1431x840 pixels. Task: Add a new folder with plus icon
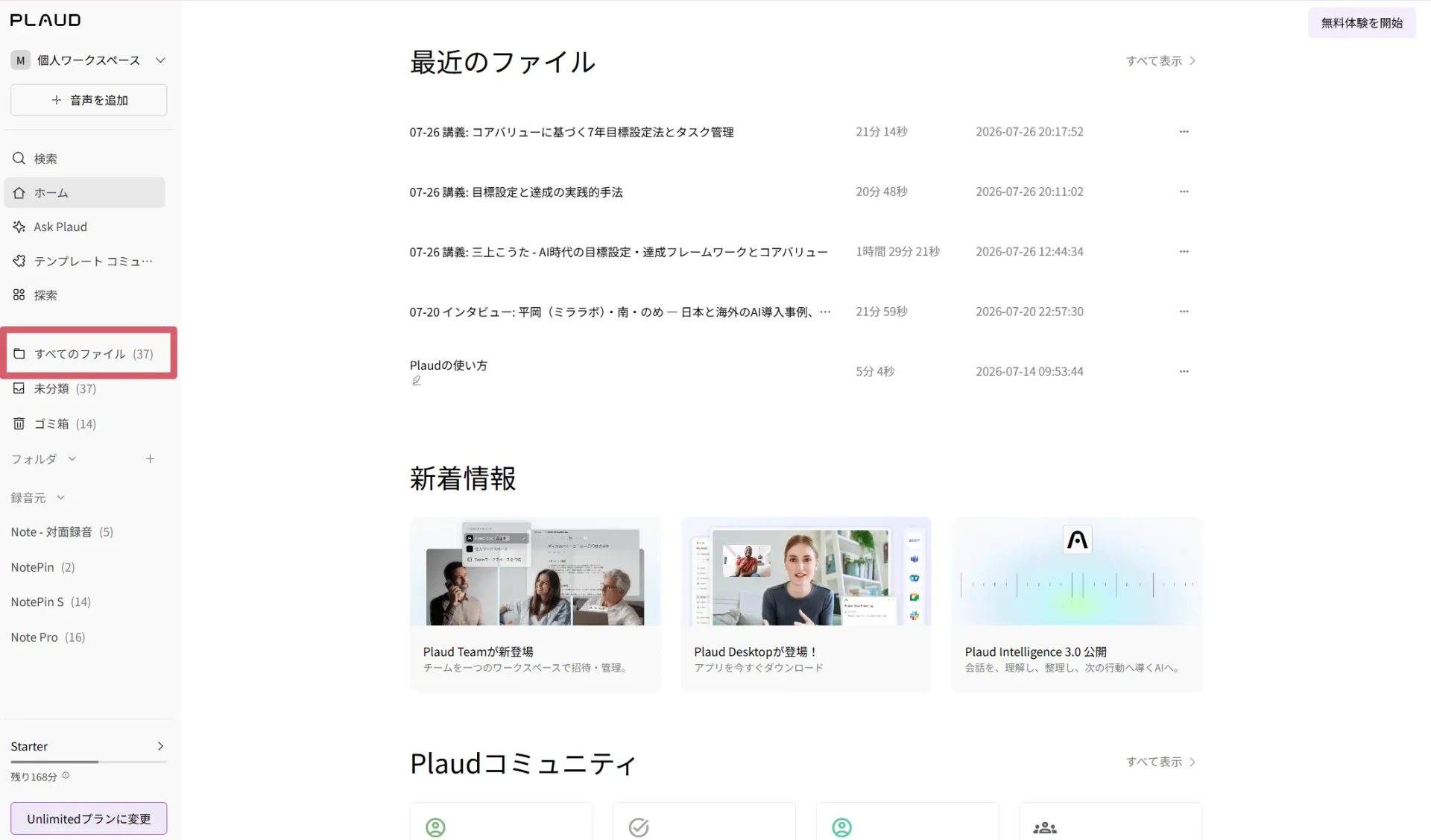[150, 459]
